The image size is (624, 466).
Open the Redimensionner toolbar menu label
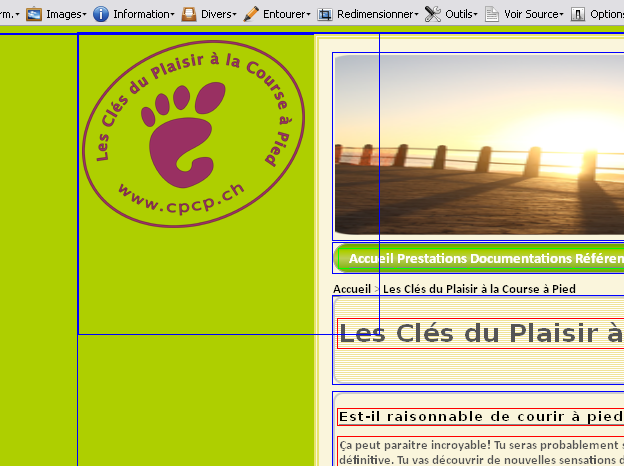pos(375,14)
